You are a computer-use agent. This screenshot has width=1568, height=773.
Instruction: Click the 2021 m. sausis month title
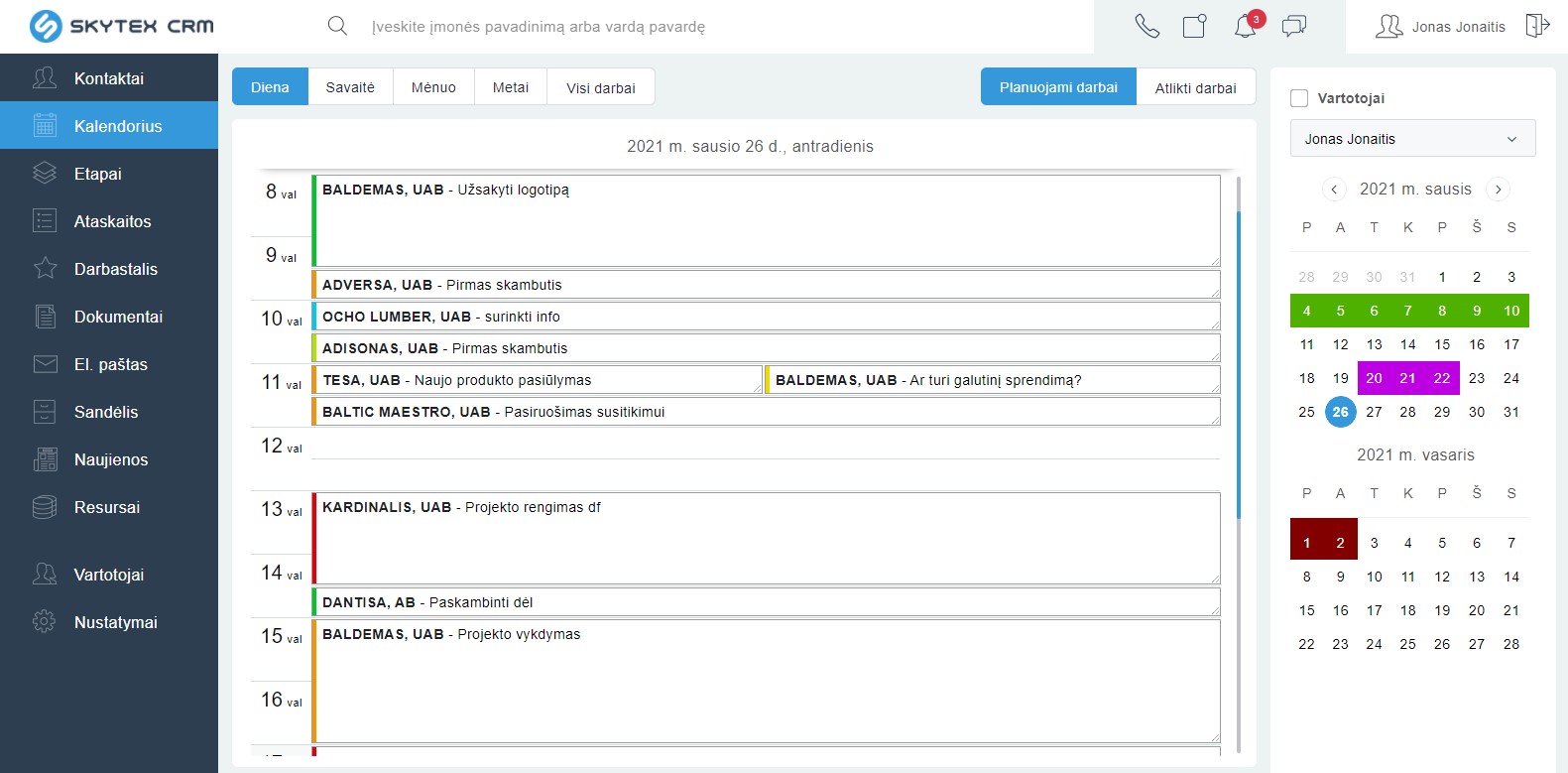tap(1415, 190)
